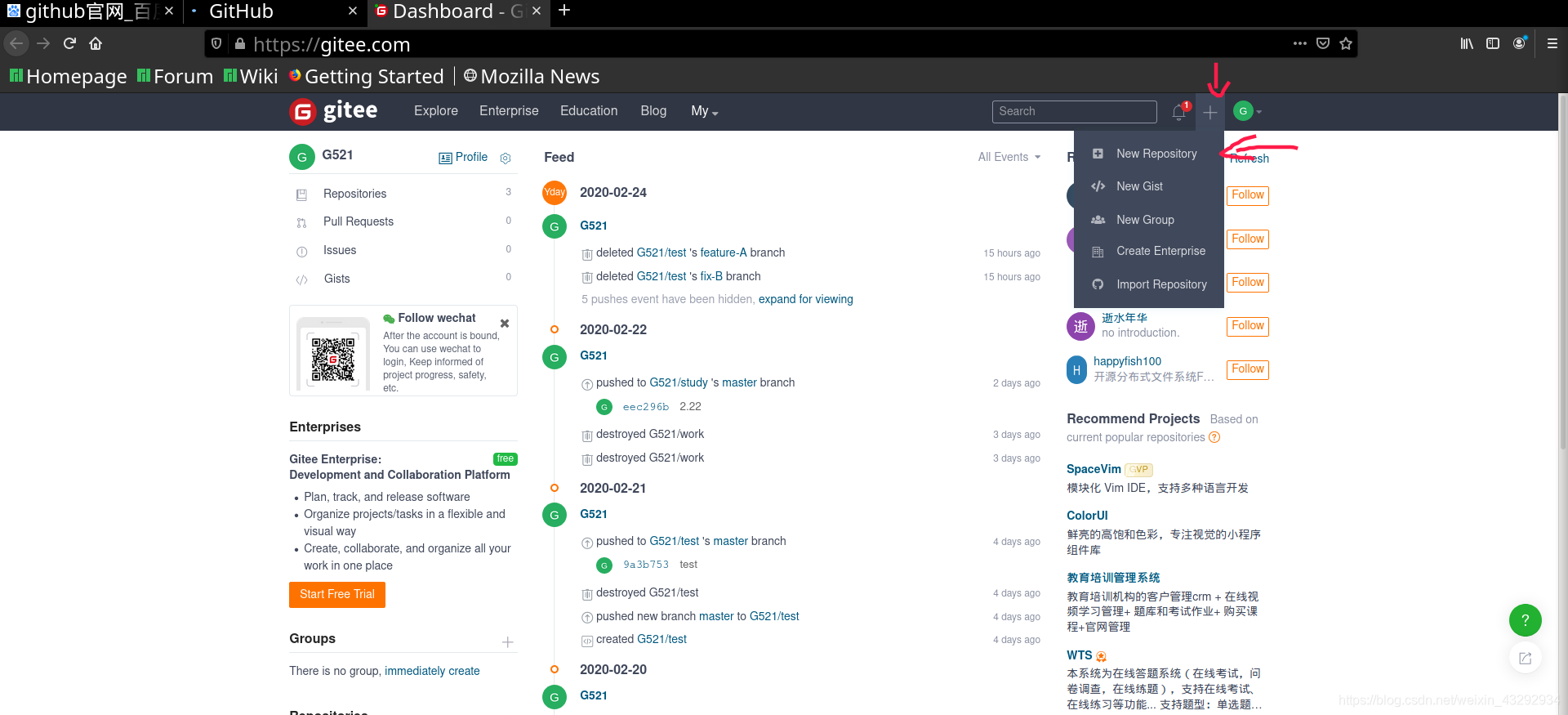Open commit 9a3b753 link

click(646, 565)
